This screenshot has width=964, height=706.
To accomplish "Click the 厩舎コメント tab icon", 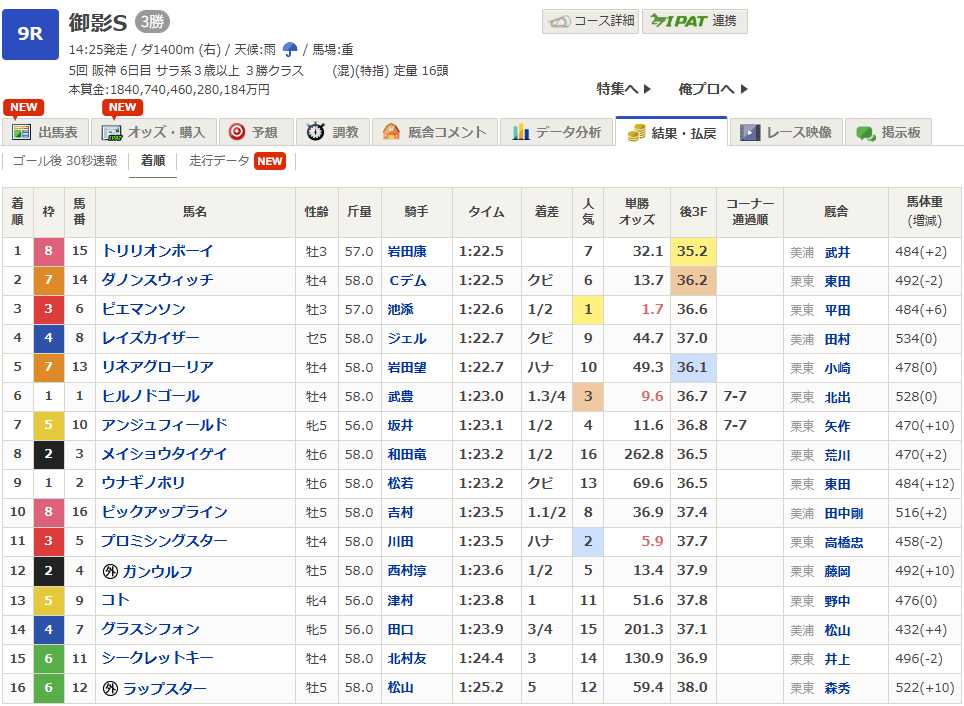I will (x=391, y=132).
